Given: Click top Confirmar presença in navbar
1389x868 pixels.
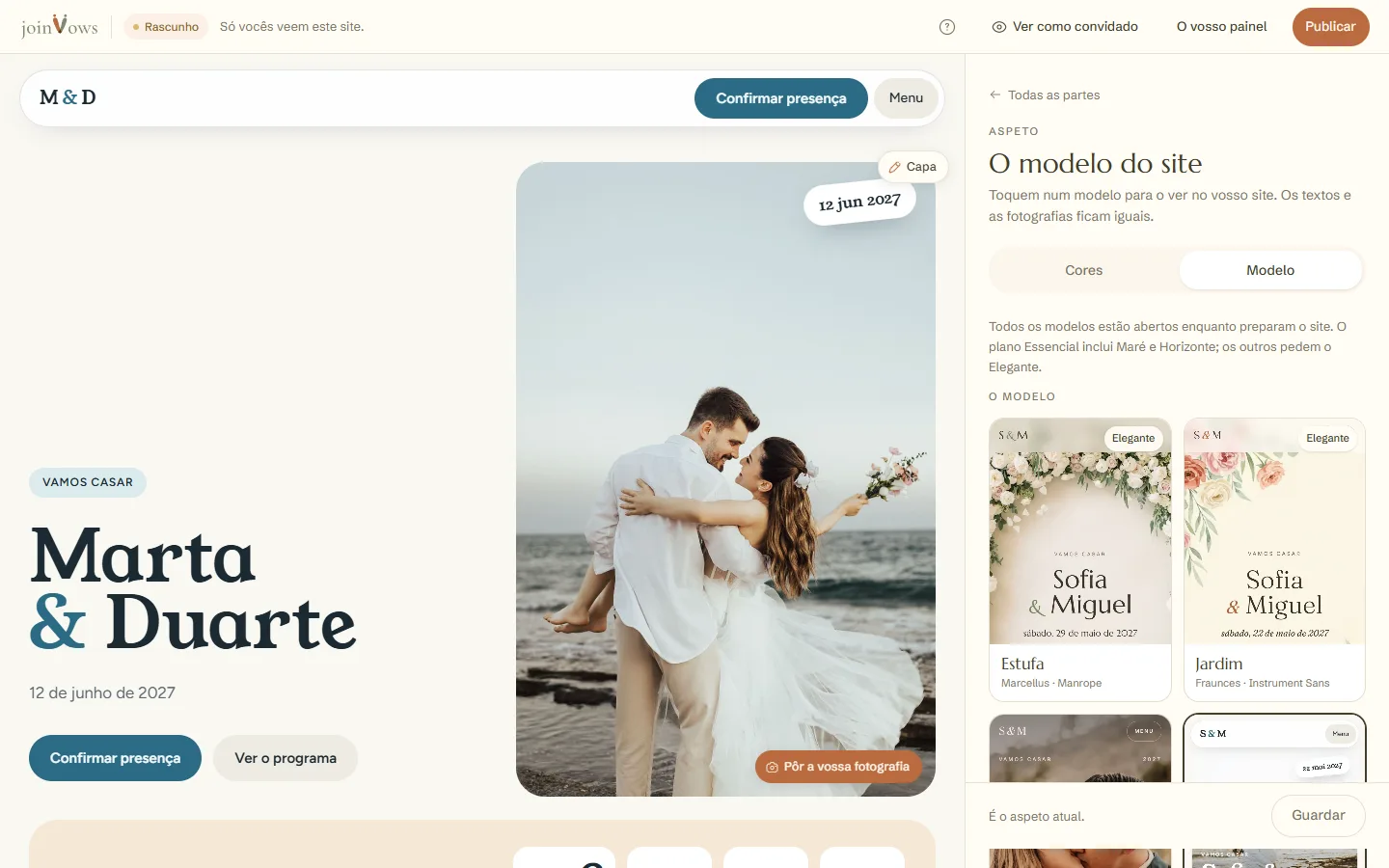Looking at the screenshot, I should click(x=781, y=98).
